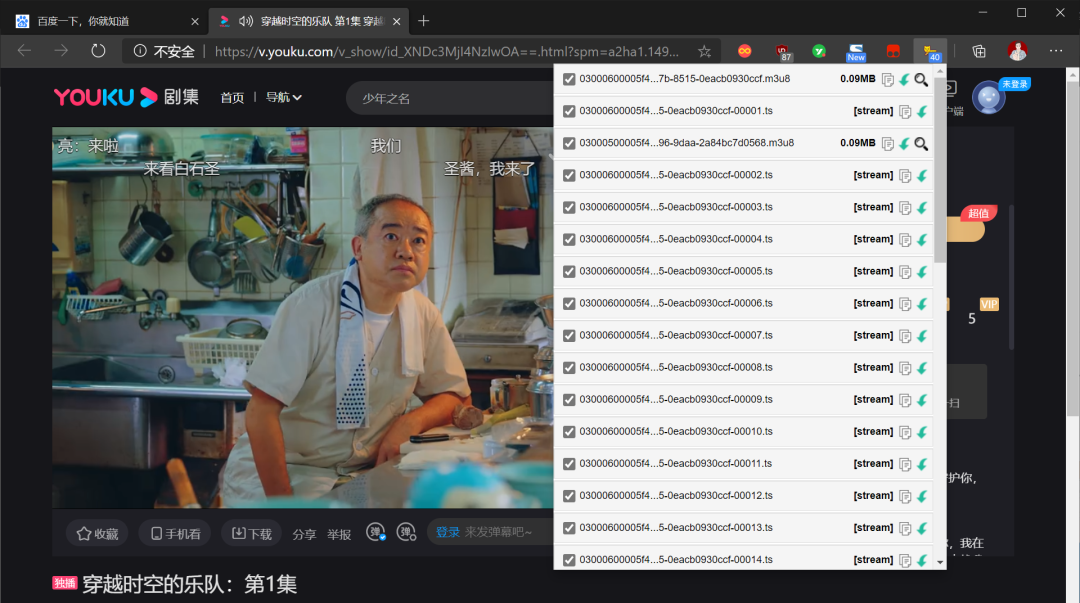Click the 不安全 site info indicator

(x=164, y=52)
